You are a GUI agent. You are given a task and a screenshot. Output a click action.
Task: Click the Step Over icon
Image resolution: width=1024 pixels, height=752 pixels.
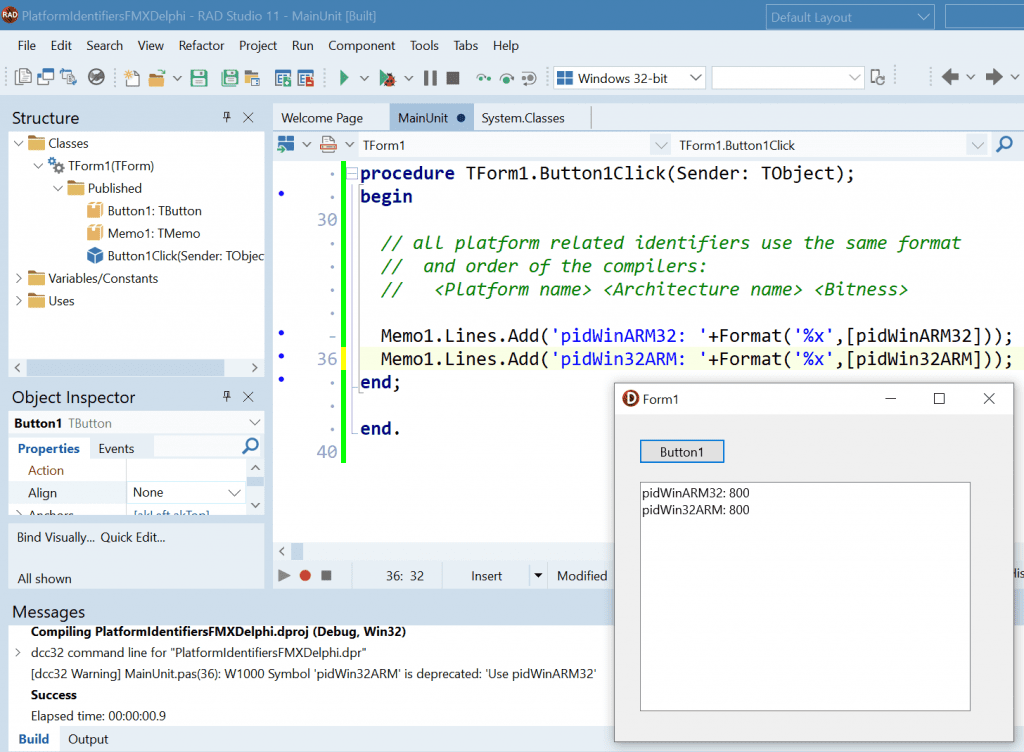[x=506, y=78]
